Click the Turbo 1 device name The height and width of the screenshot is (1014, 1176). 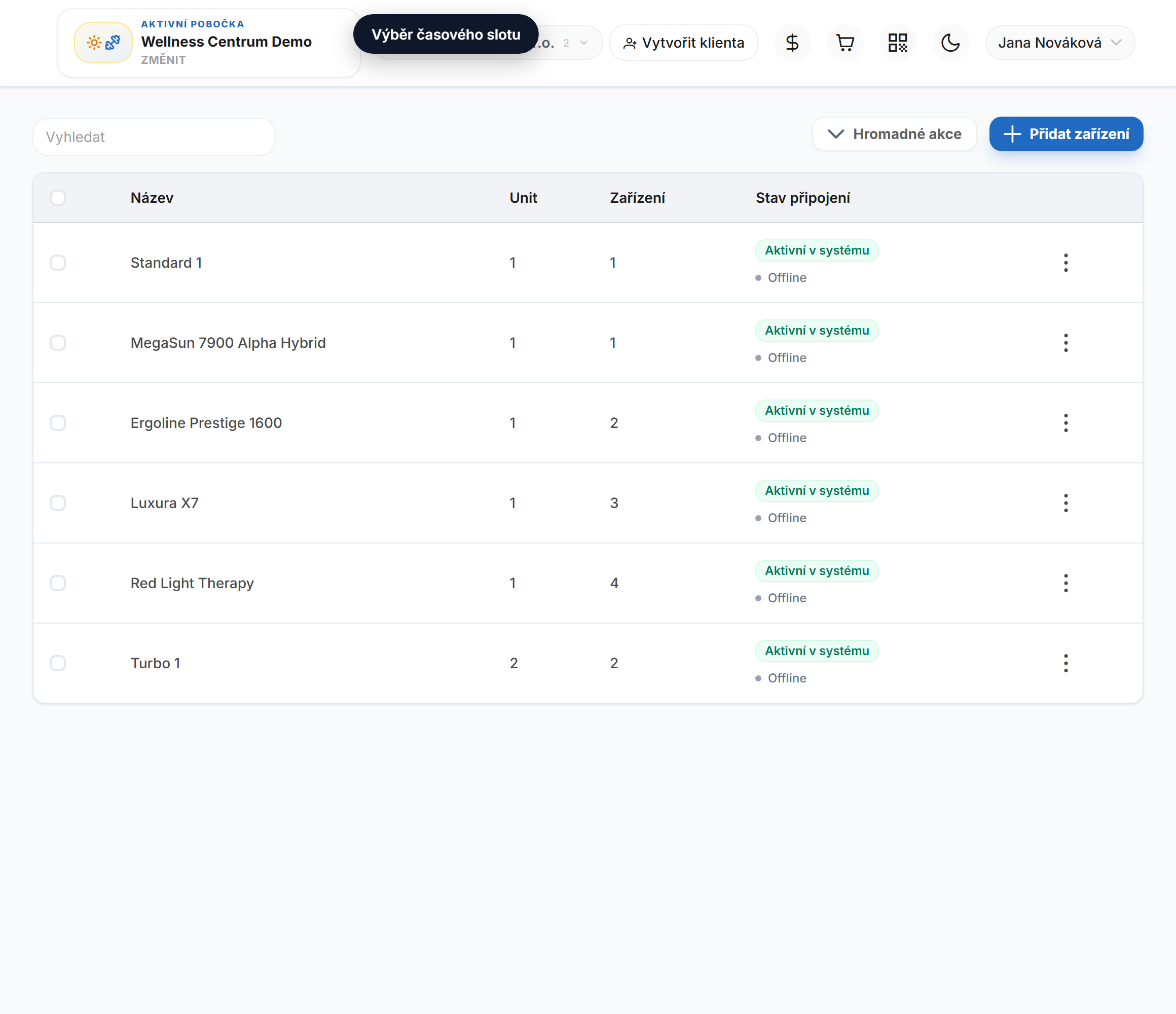(156, 663)
